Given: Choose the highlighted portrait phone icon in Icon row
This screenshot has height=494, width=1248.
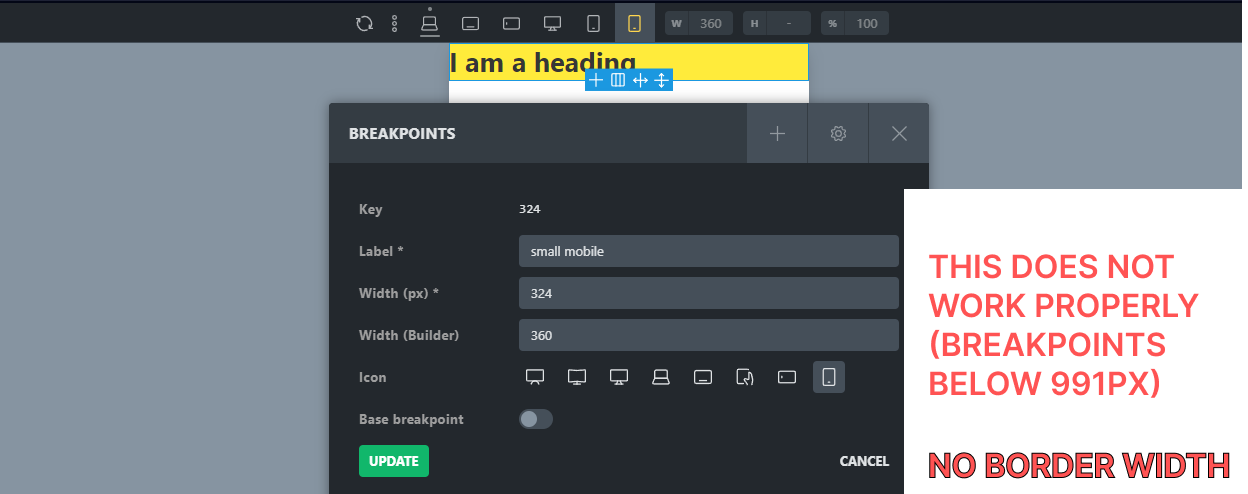Looking at the screenshot, I should tap(829, 377).
